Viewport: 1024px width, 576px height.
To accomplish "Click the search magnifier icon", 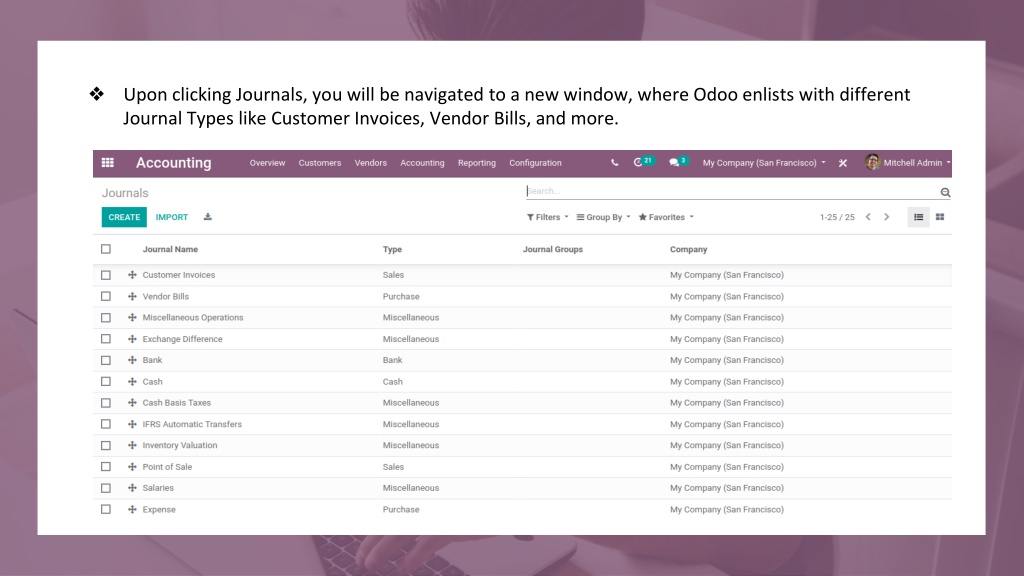I will (945, 192).
